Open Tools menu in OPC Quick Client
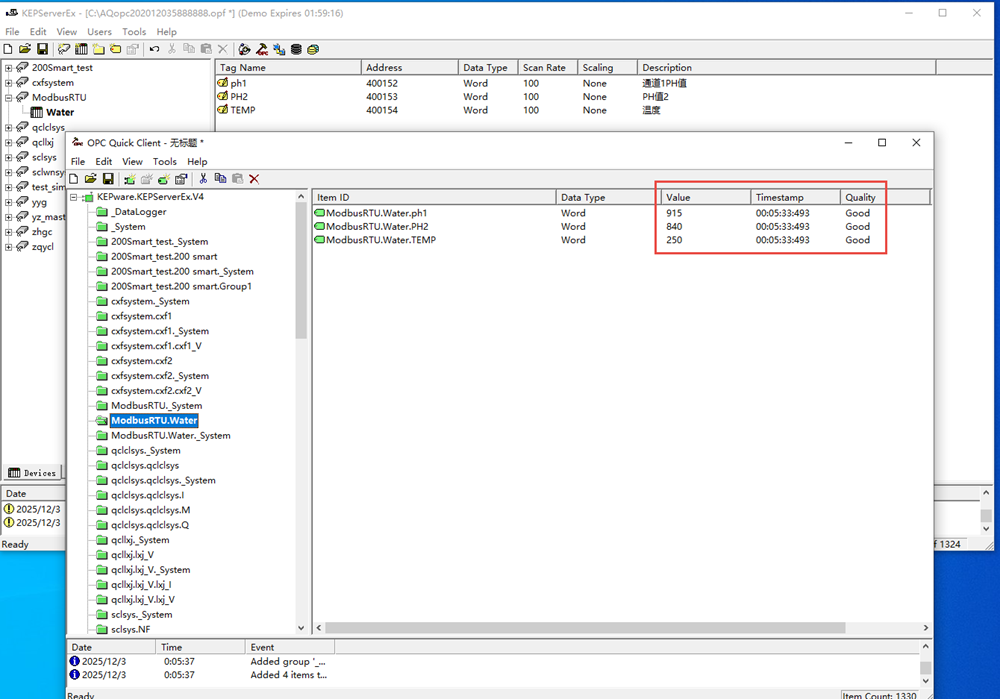 point(164,161)
